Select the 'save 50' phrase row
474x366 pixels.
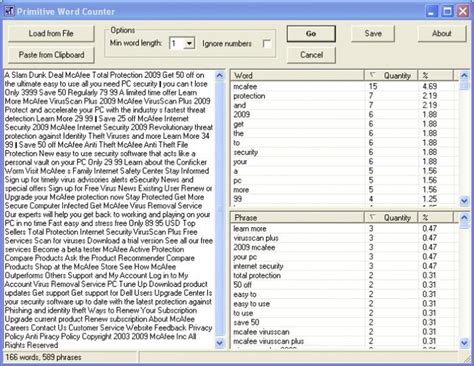(x=345, y=322)
